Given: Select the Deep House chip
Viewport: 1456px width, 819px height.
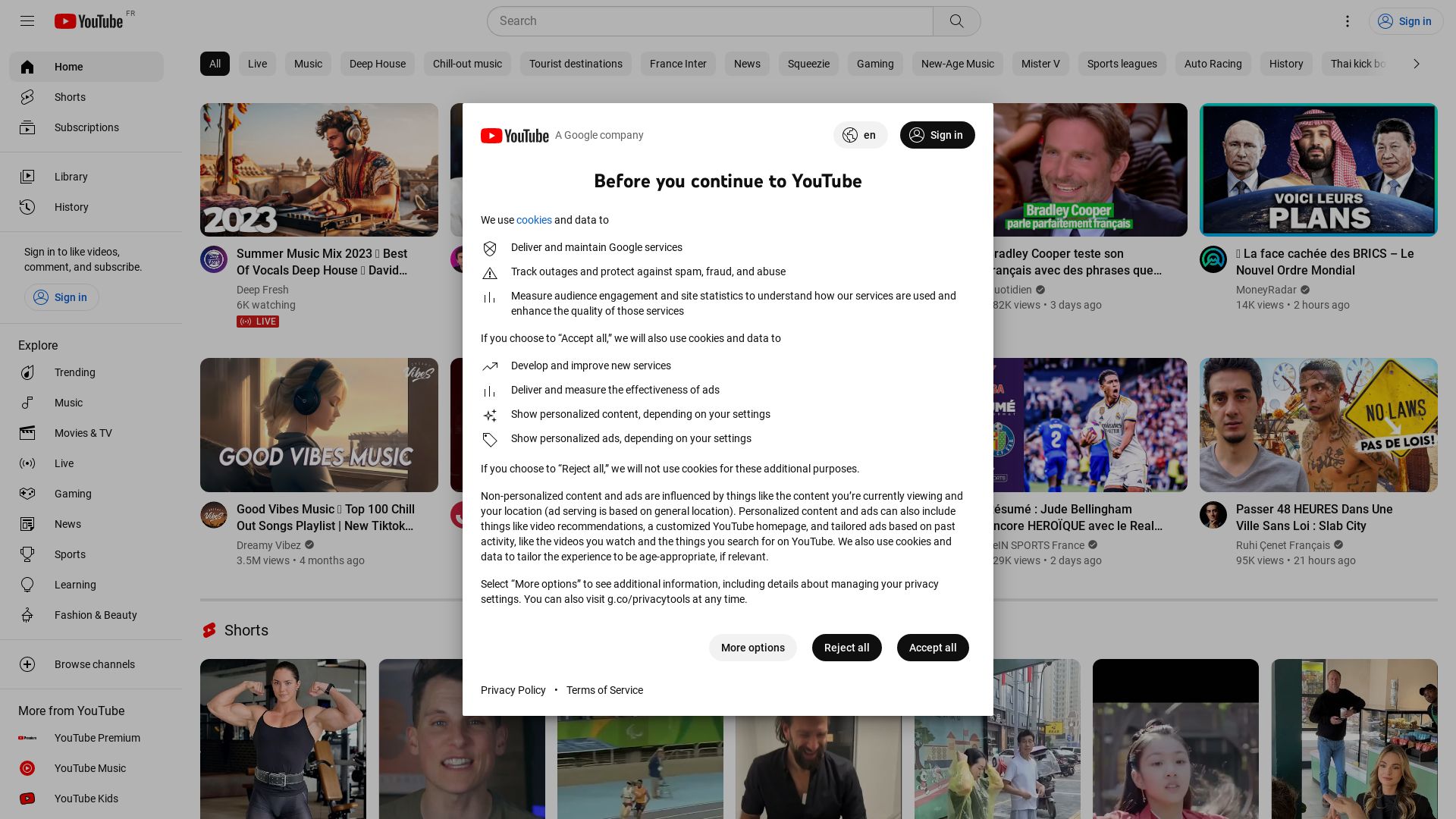Looking at the screenshot, I should [378, 64].
